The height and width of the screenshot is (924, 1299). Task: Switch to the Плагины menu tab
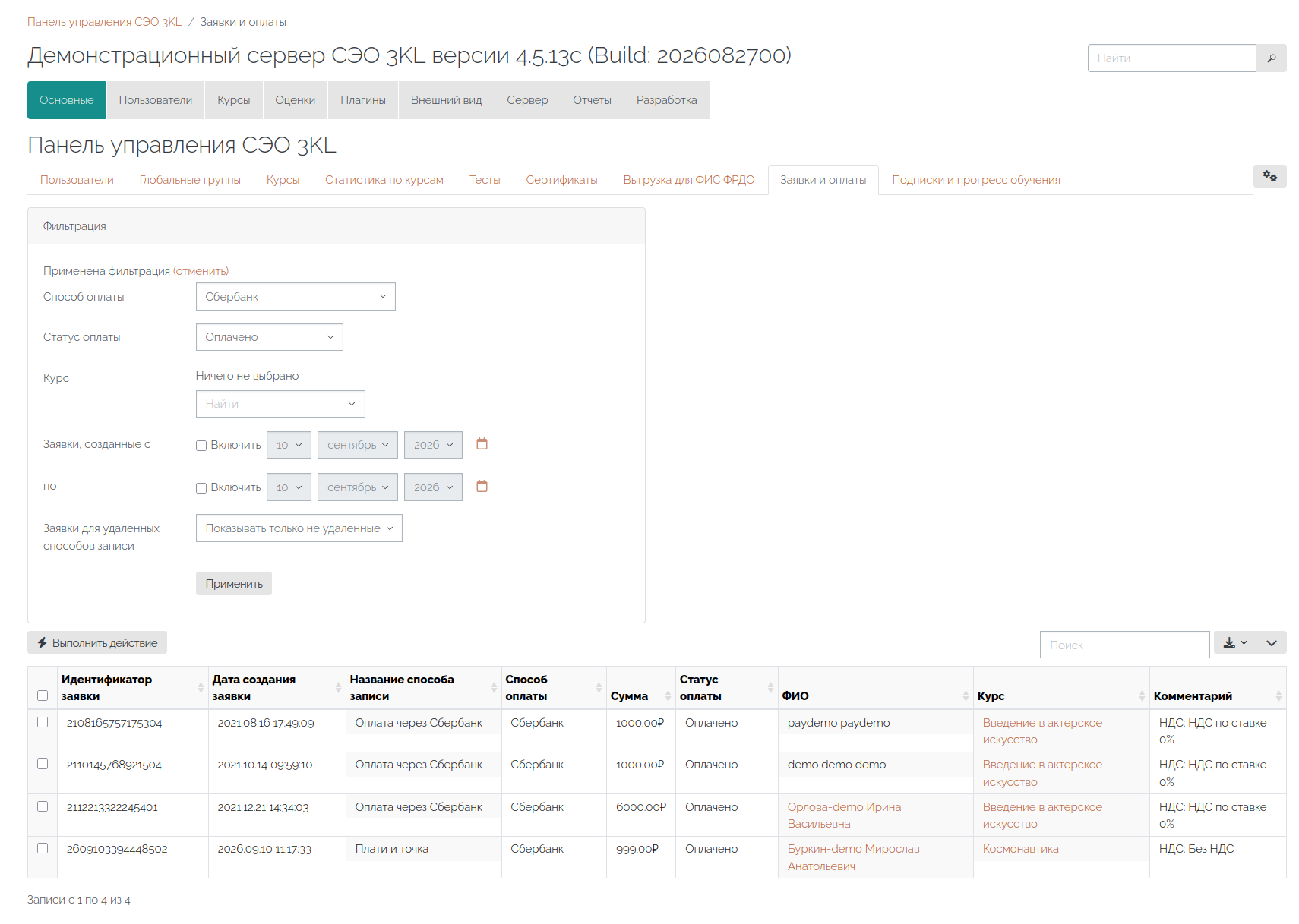363,100
